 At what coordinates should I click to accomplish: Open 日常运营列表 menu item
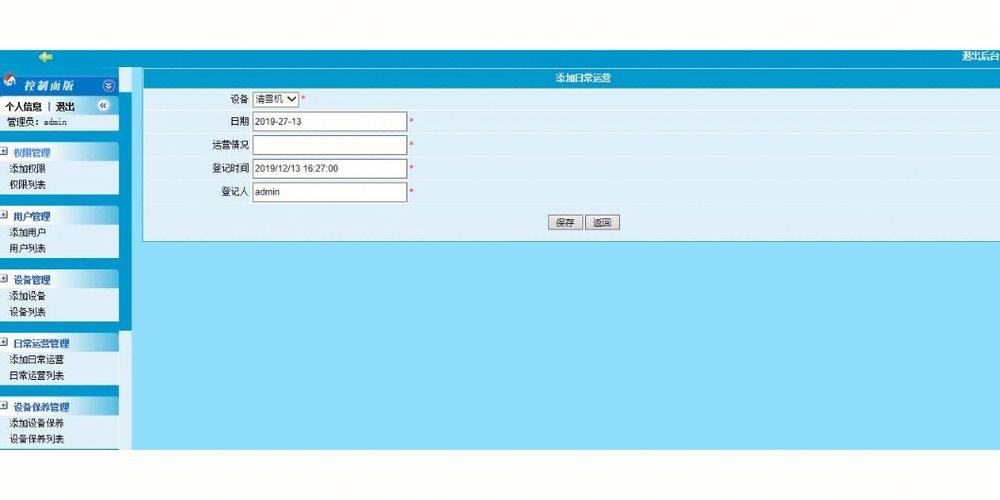(x=36, y=375)
